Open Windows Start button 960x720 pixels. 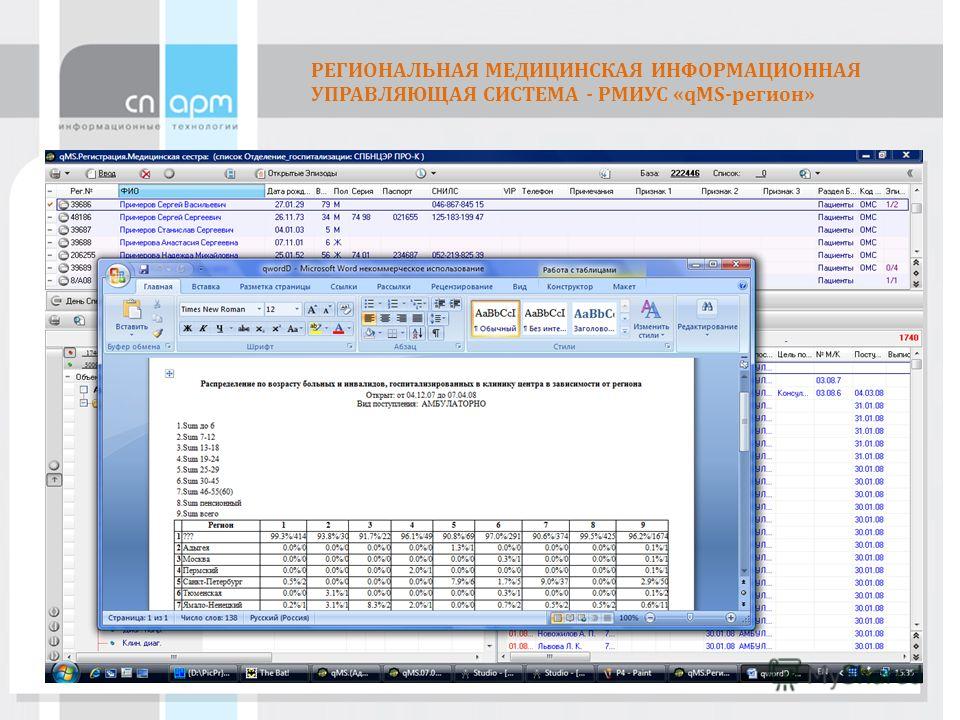pyautogui.click(x=64, y=673)
